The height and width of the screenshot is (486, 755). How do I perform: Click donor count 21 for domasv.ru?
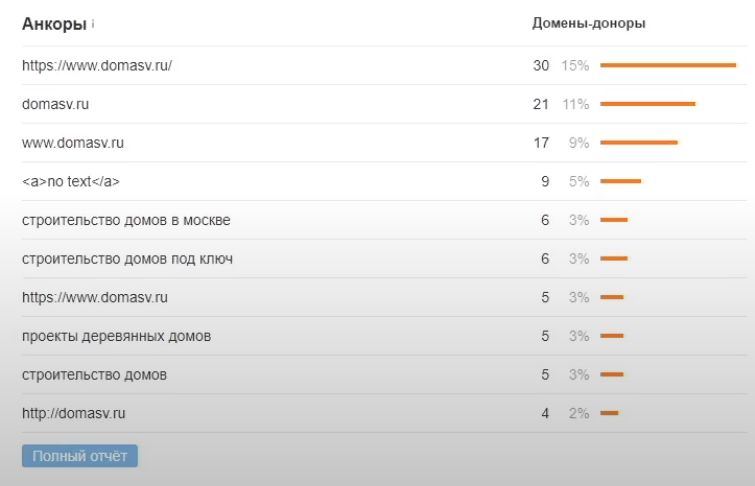coord(541,104)
